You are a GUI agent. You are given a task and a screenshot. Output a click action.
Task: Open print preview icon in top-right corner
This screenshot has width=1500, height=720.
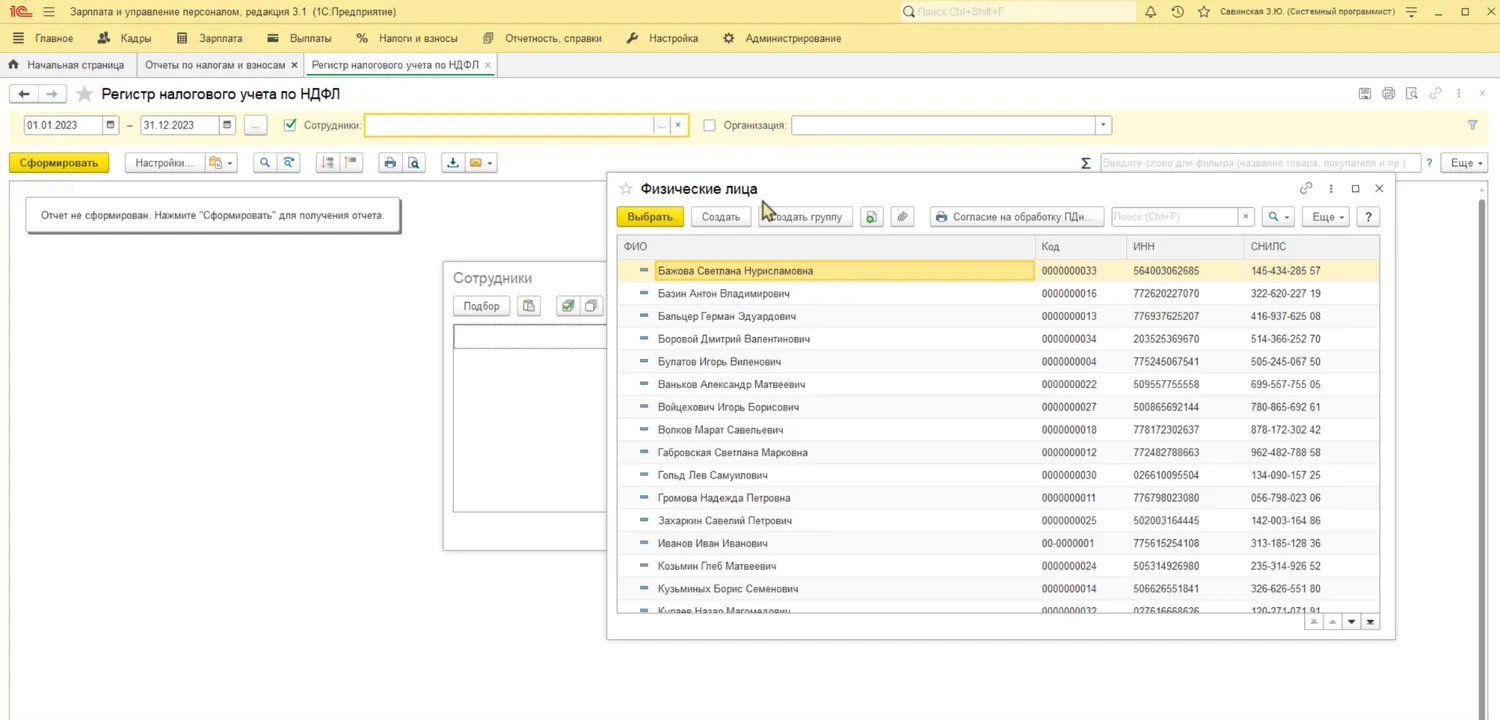[1411, 94]
